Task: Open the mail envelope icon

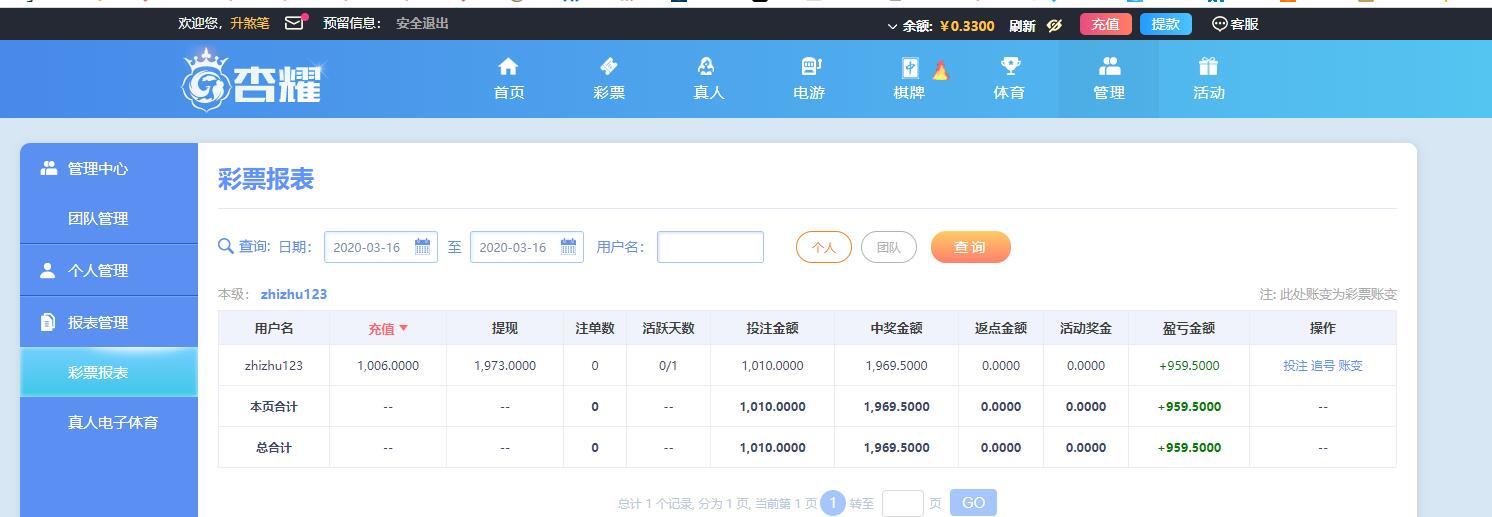Action: pos(294,23)
